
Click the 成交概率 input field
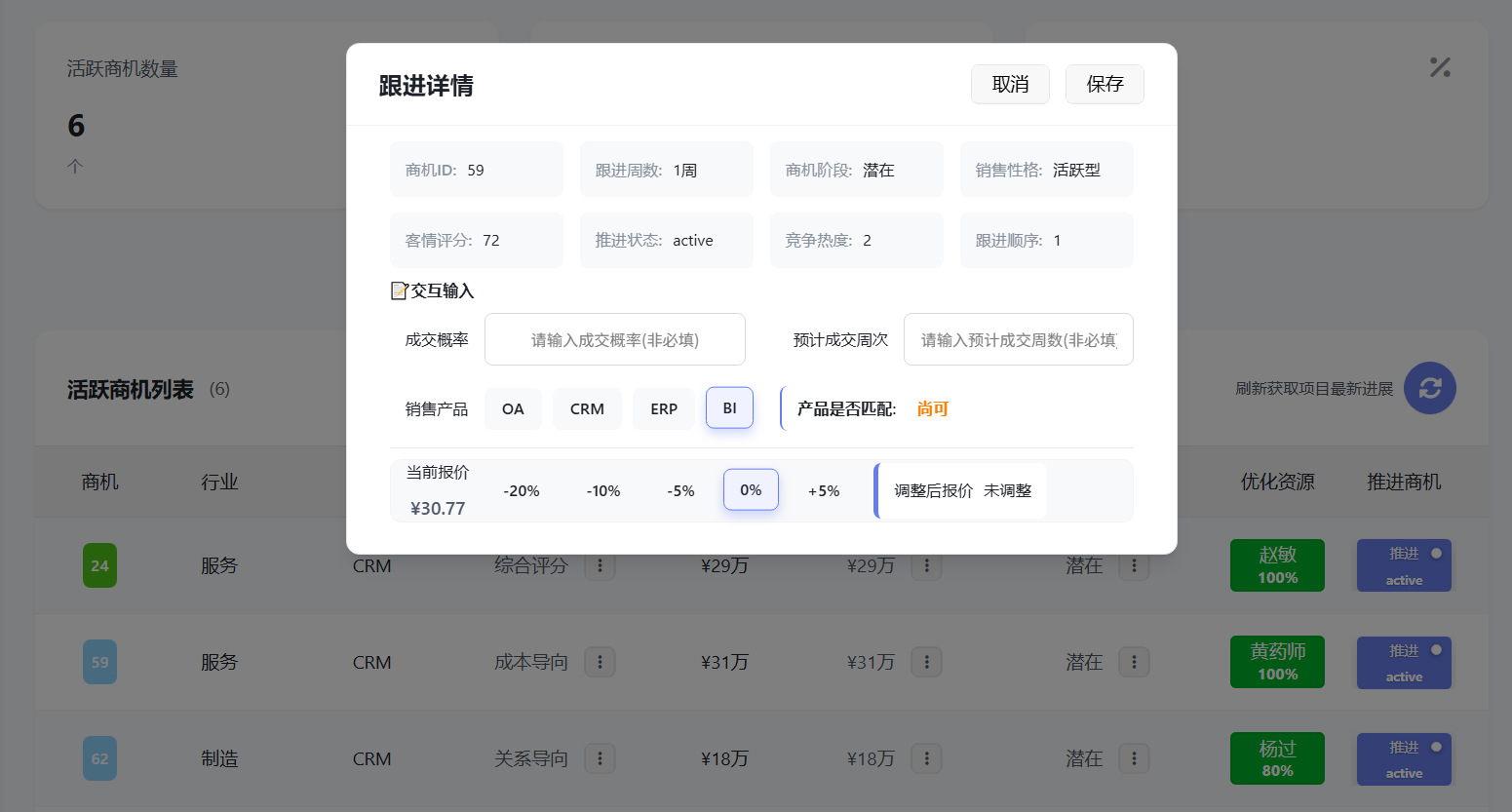[x=615, y=339]
